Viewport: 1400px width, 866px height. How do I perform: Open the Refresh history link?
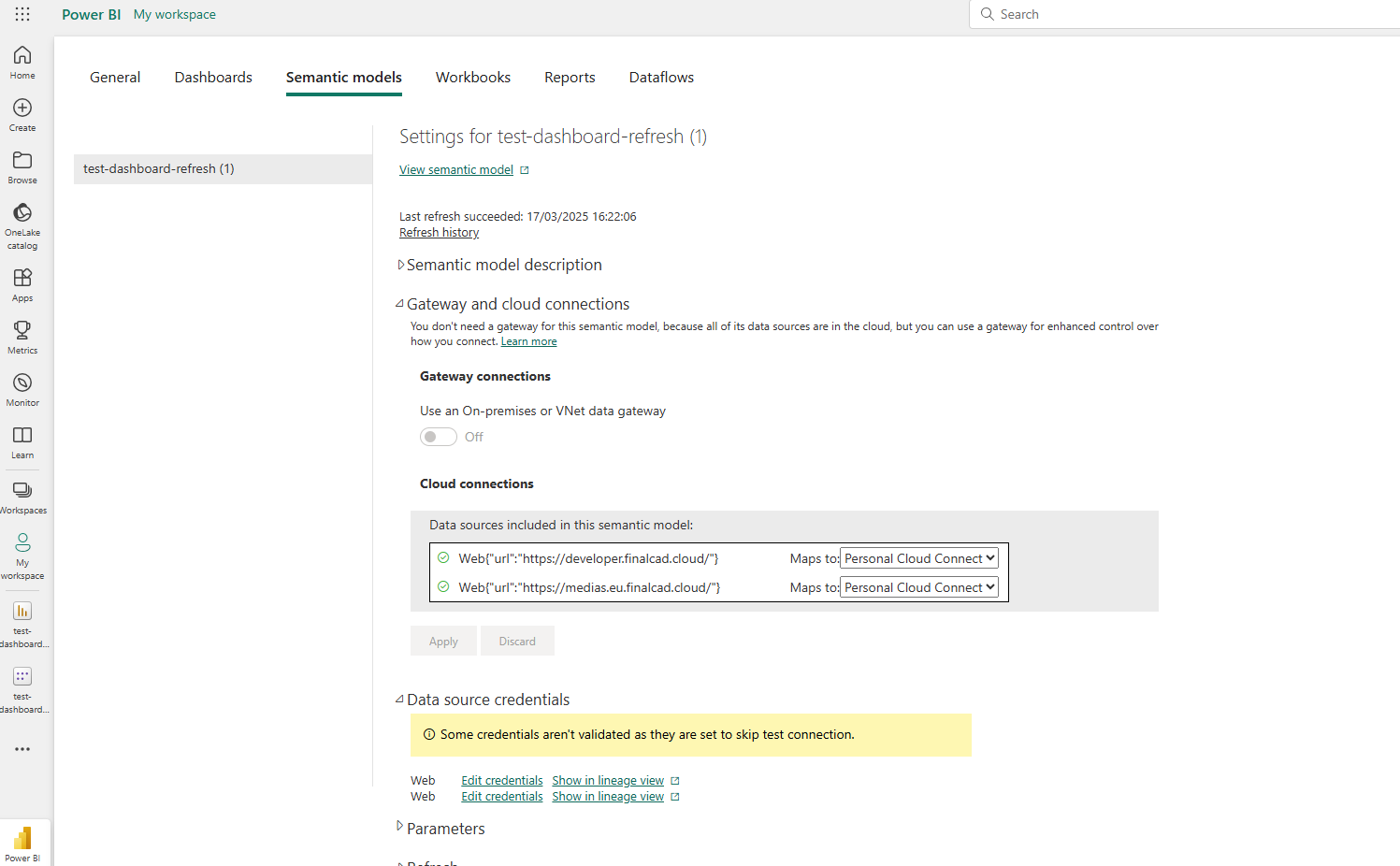point(439,232)
